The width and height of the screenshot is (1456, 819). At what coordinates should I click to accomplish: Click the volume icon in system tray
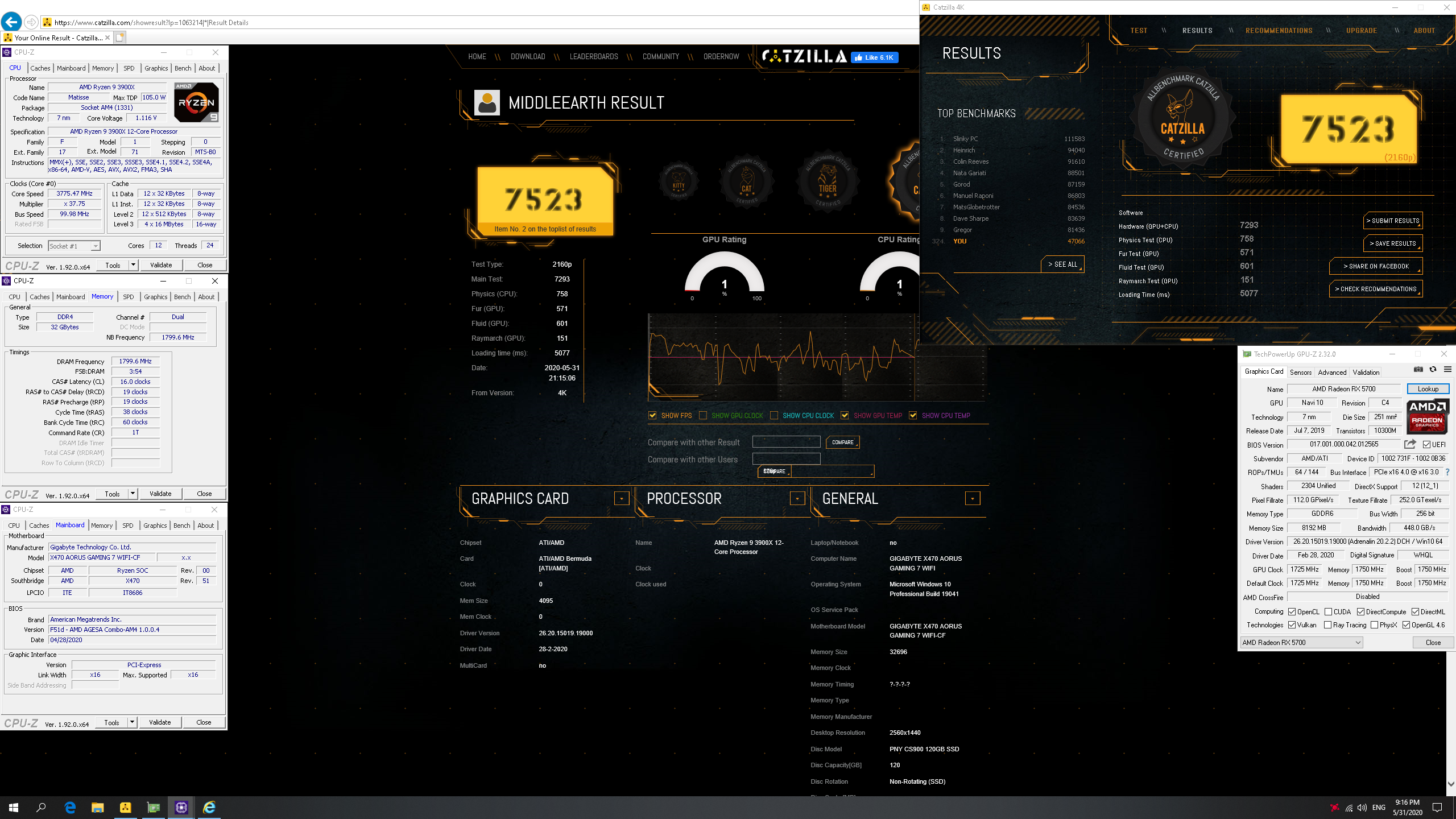1362,808
